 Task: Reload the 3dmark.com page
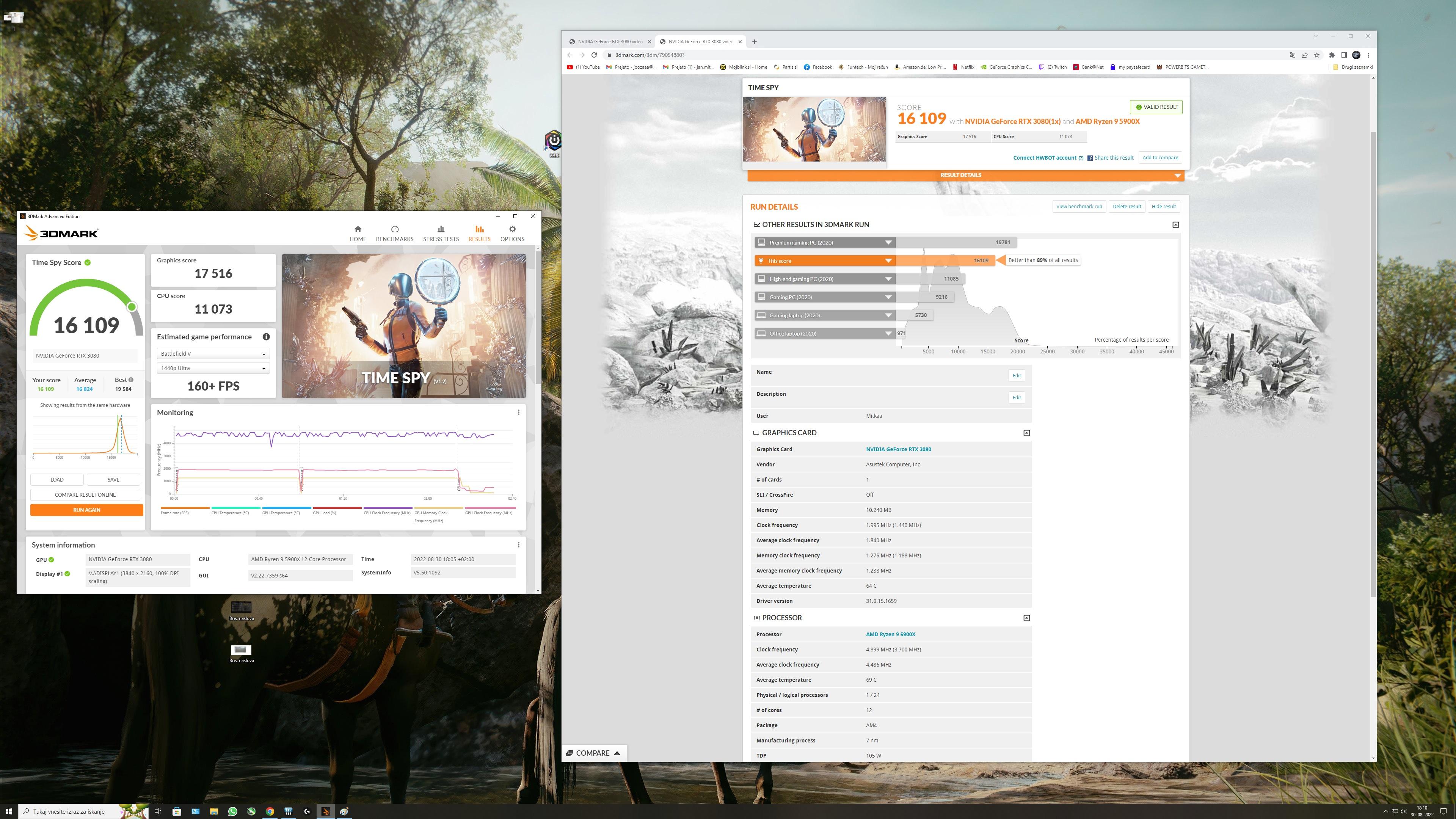click(x=594, y=55)
